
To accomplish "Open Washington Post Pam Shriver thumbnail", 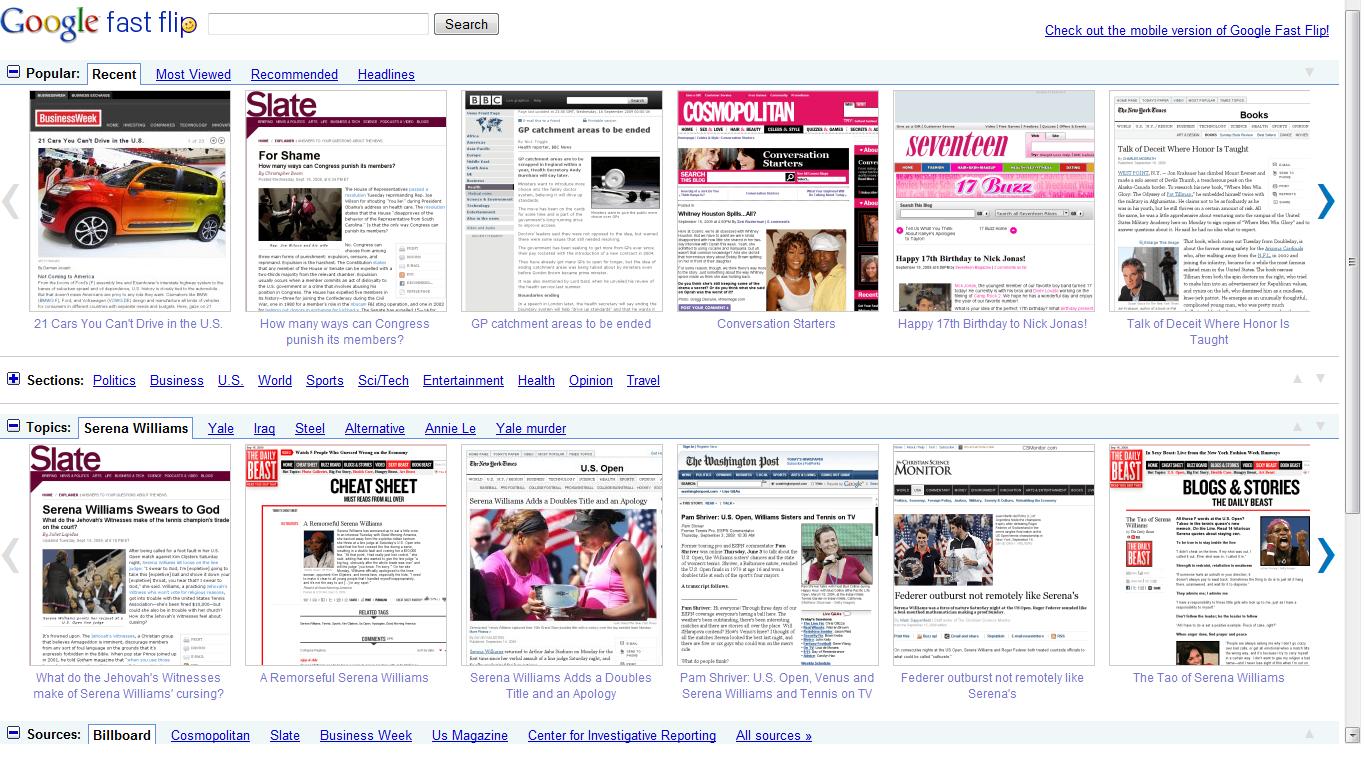I will click(778, 555).
